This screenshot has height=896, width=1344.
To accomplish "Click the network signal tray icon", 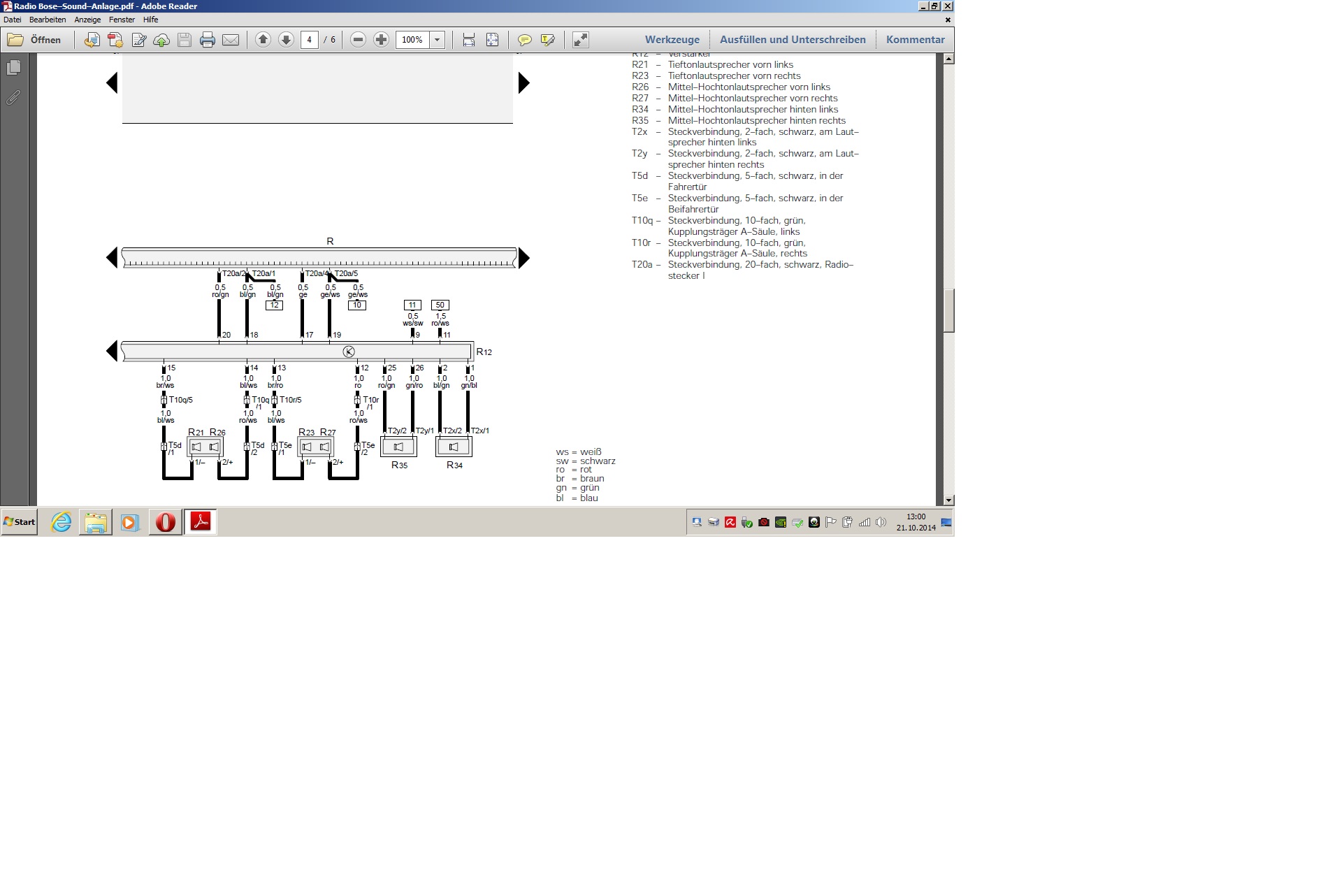I will click(865, 522).
